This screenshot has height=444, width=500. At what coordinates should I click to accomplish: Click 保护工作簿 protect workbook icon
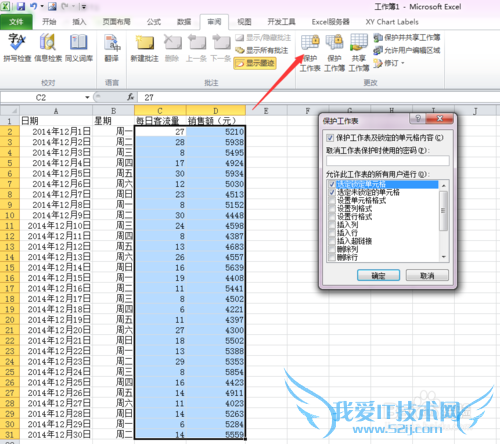tap(334, 53)
